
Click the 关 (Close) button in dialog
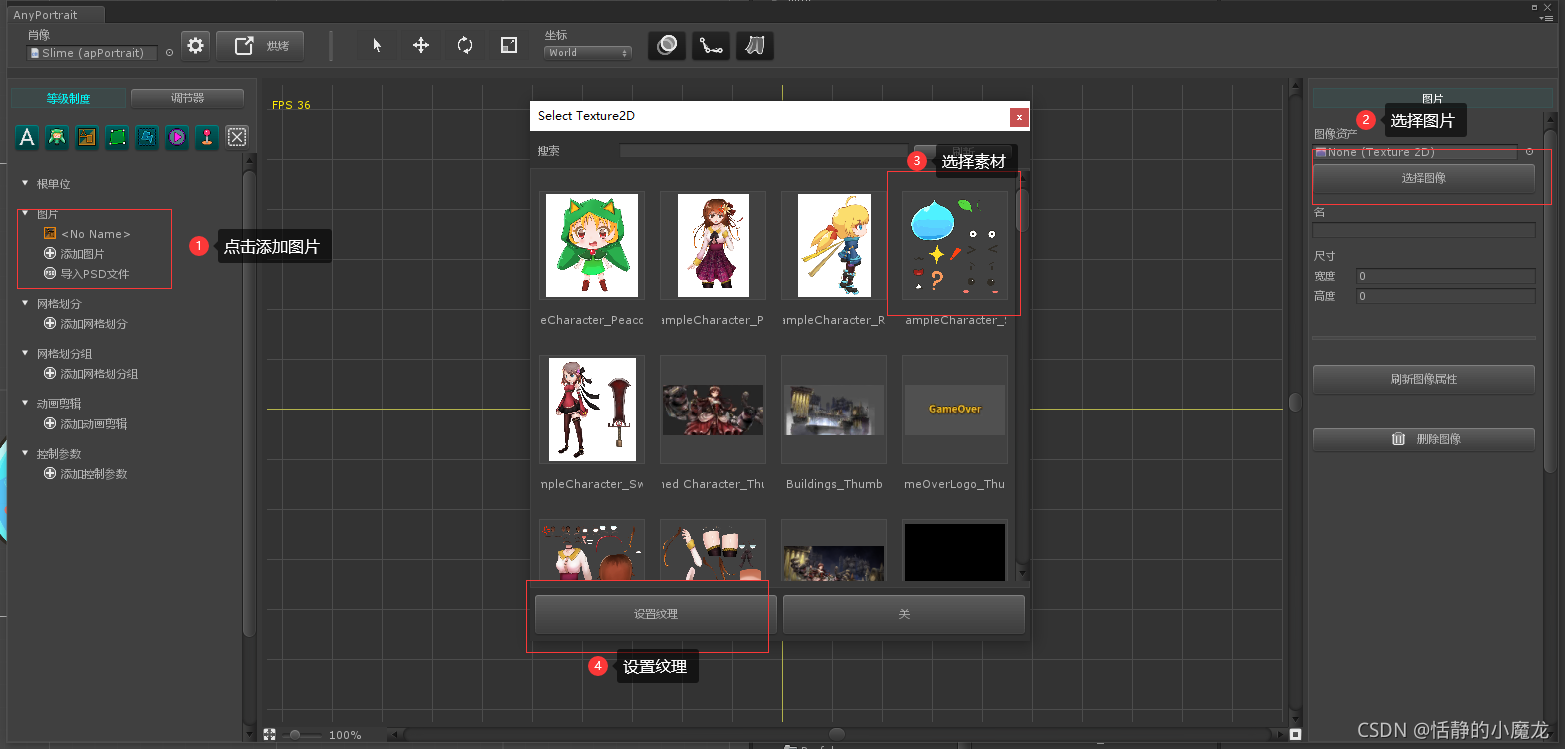click(x=904, y=614)
